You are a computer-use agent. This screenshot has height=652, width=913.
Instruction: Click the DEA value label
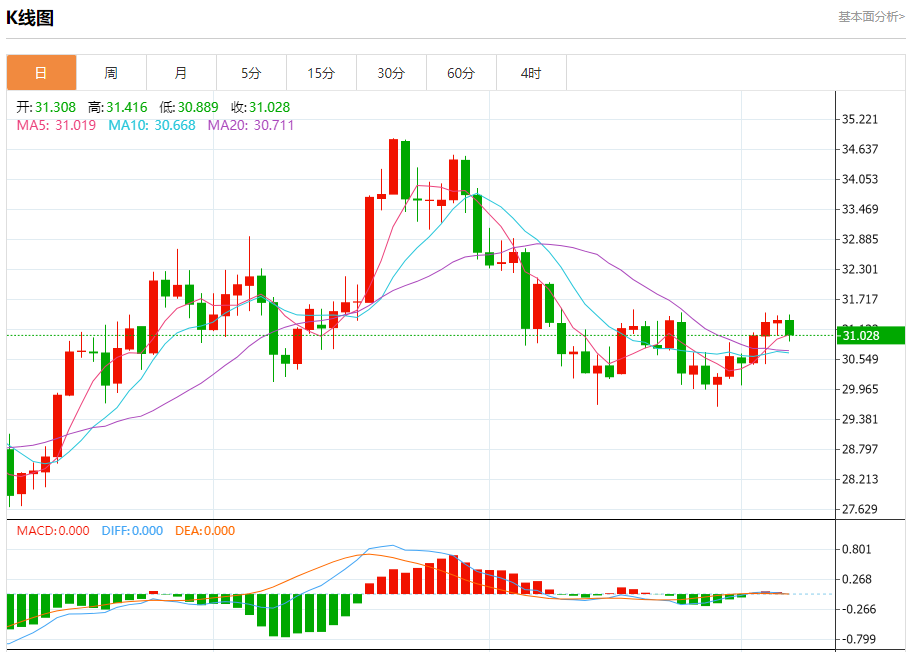click(205, 531)
